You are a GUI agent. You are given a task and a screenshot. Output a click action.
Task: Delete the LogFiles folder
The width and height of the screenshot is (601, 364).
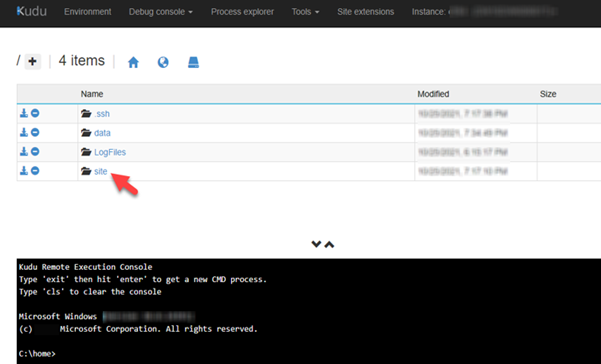click(x=35, y=151)
